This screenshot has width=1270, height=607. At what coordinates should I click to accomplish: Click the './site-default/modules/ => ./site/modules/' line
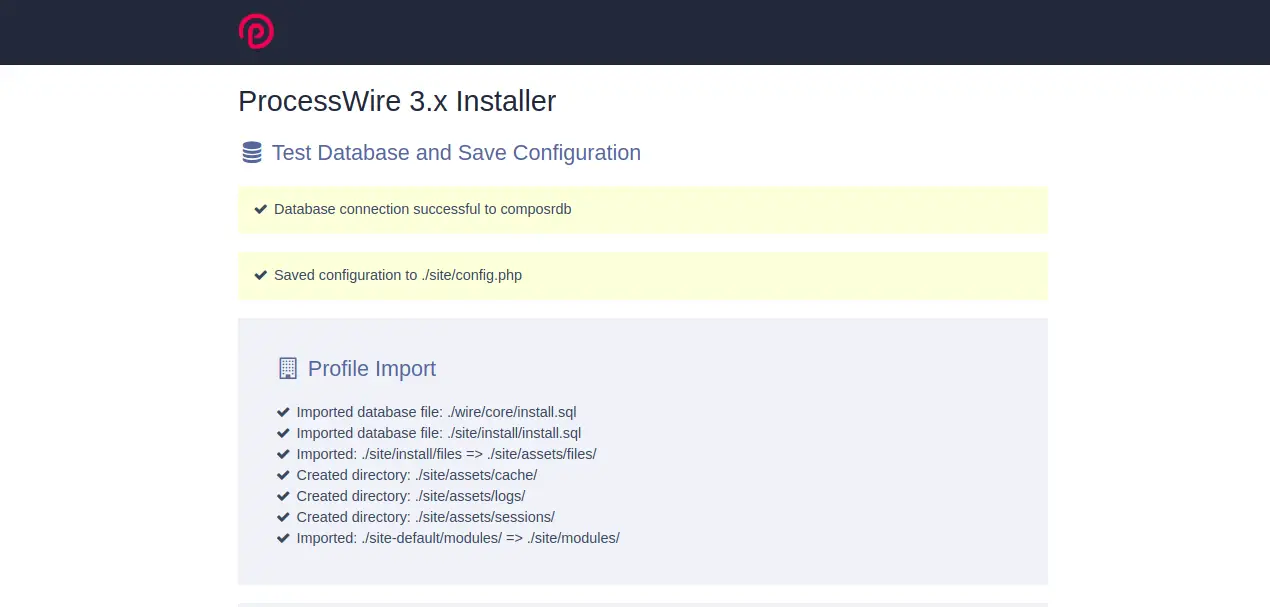[458, 538]
